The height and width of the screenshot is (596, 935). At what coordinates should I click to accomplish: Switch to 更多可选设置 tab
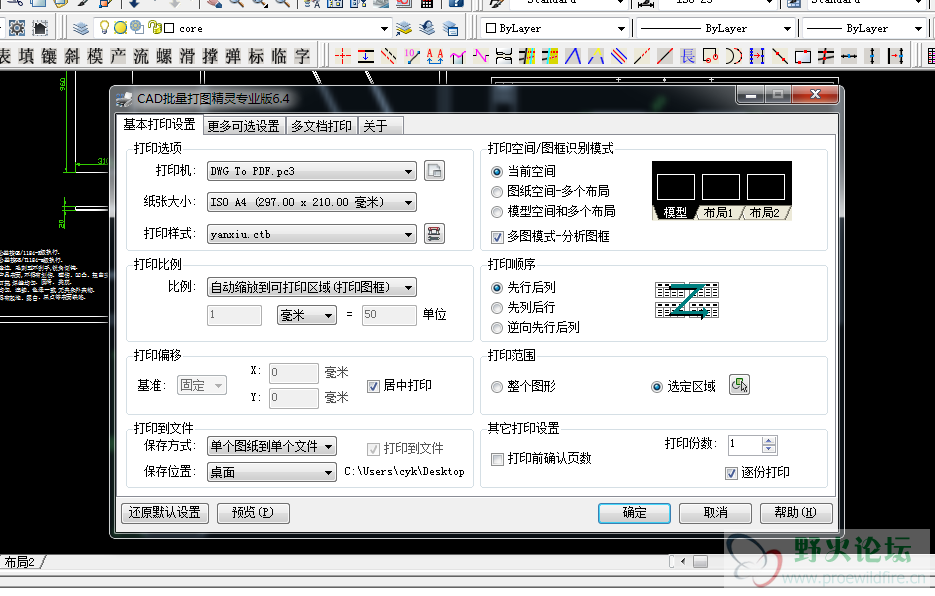(243, 126)
